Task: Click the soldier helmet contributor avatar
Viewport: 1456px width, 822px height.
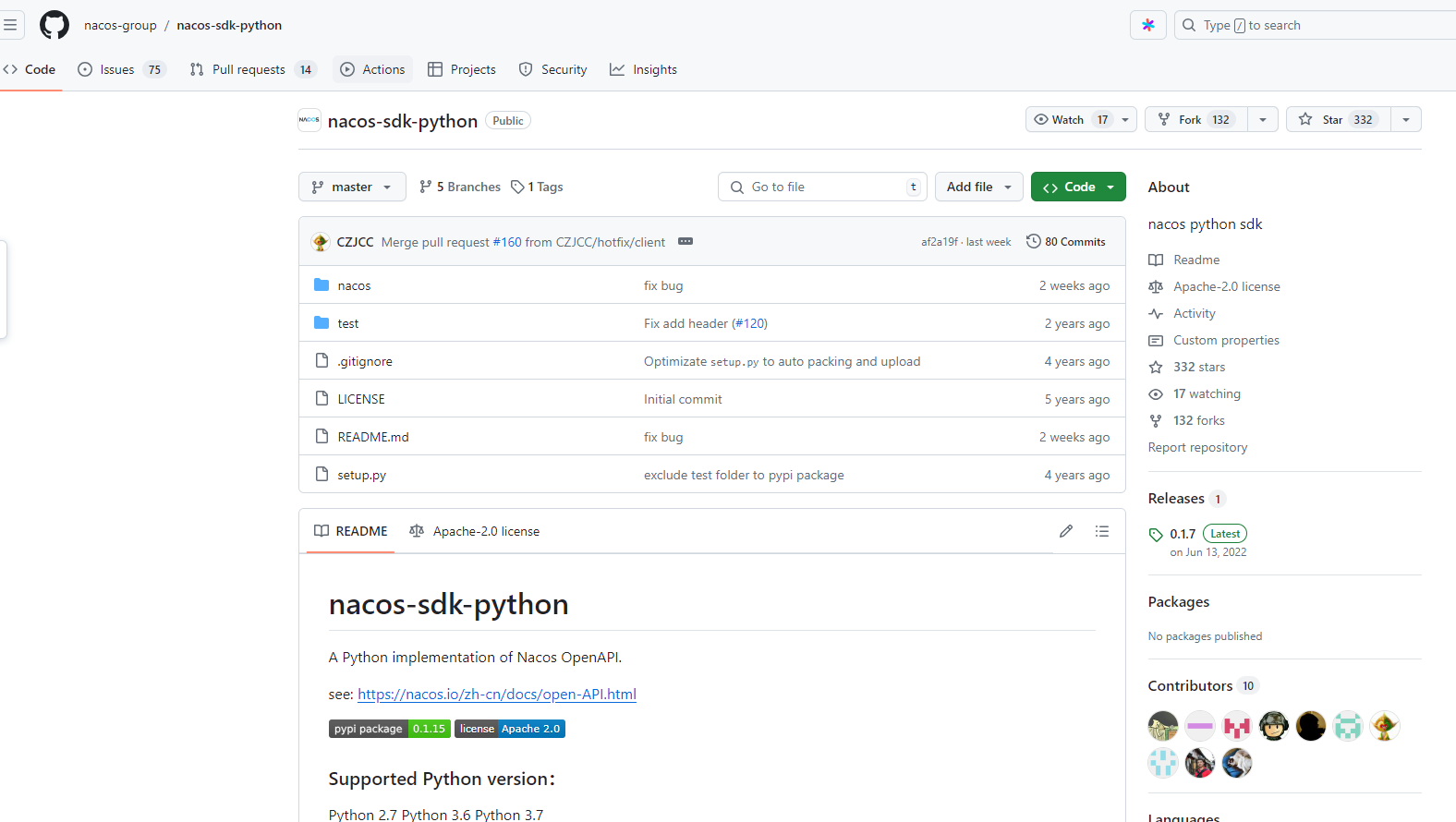Action: click(x=1274, y=726)
